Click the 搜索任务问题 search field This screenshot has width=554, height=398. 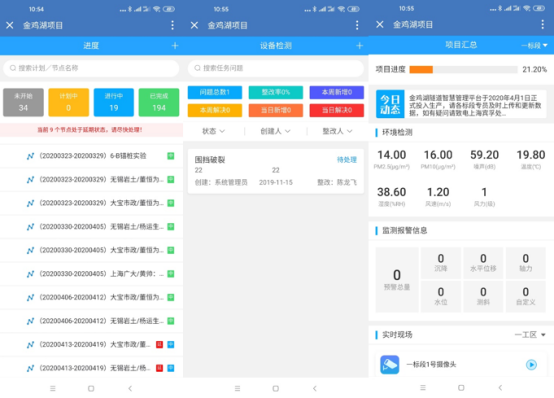(x=276, y=68)
